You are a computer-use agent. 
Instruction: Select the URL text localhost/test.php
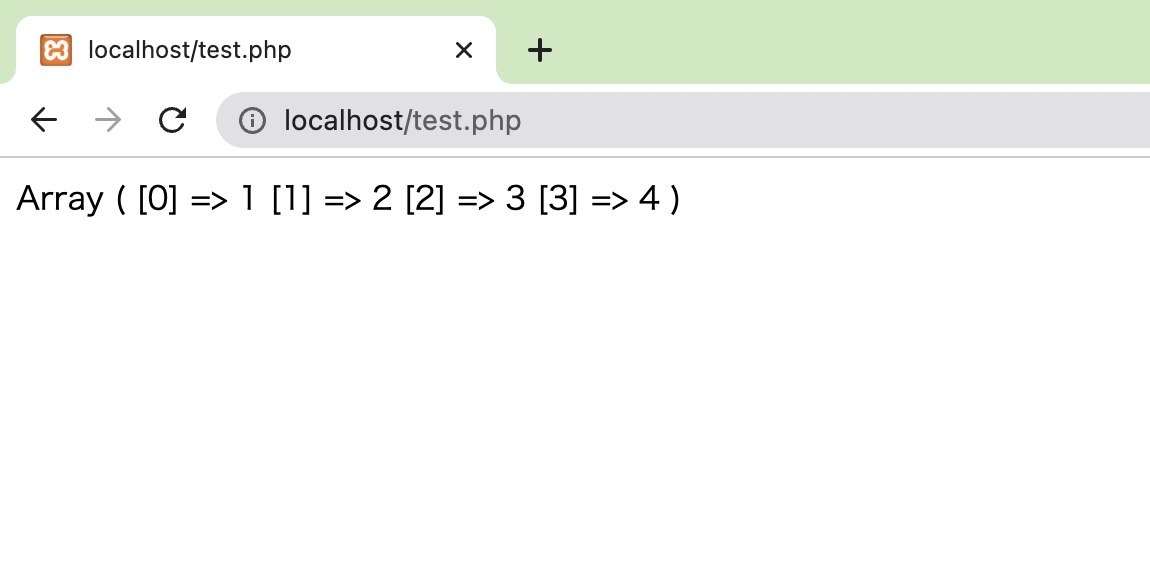[x=402, y=120]
